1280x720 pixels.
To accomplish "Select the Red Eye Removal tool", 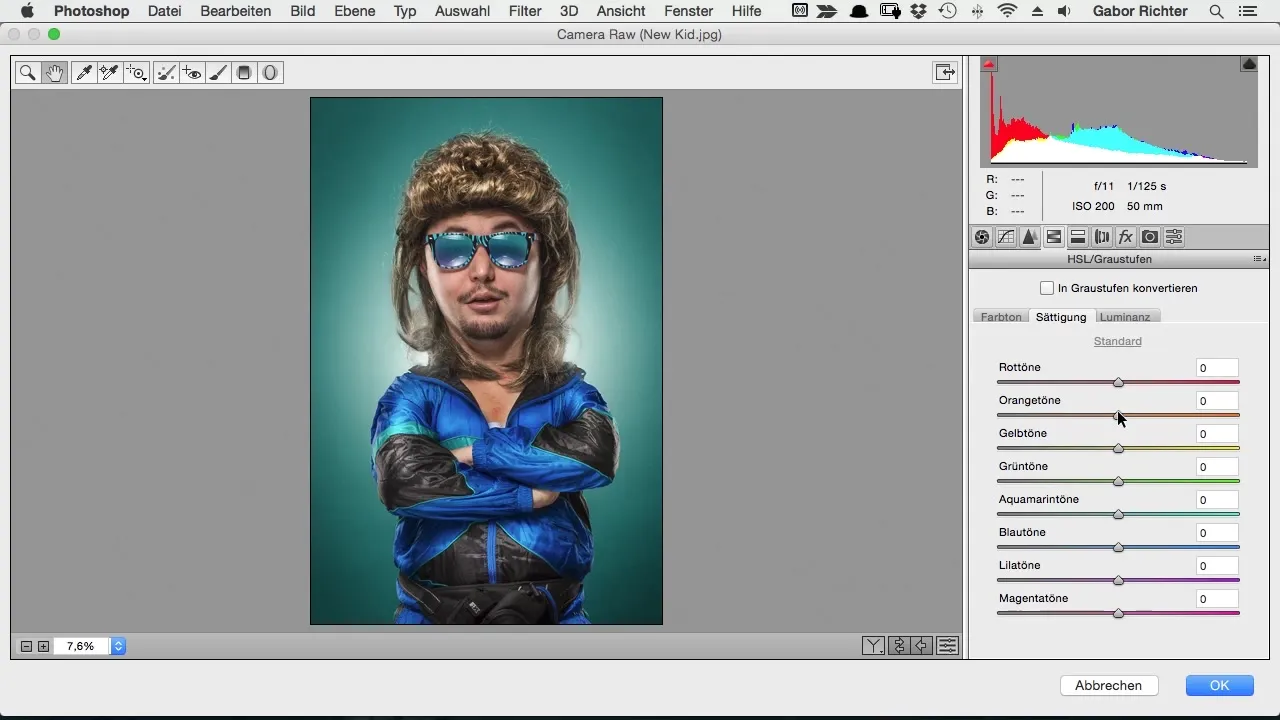I will click(x=192, y=73).
